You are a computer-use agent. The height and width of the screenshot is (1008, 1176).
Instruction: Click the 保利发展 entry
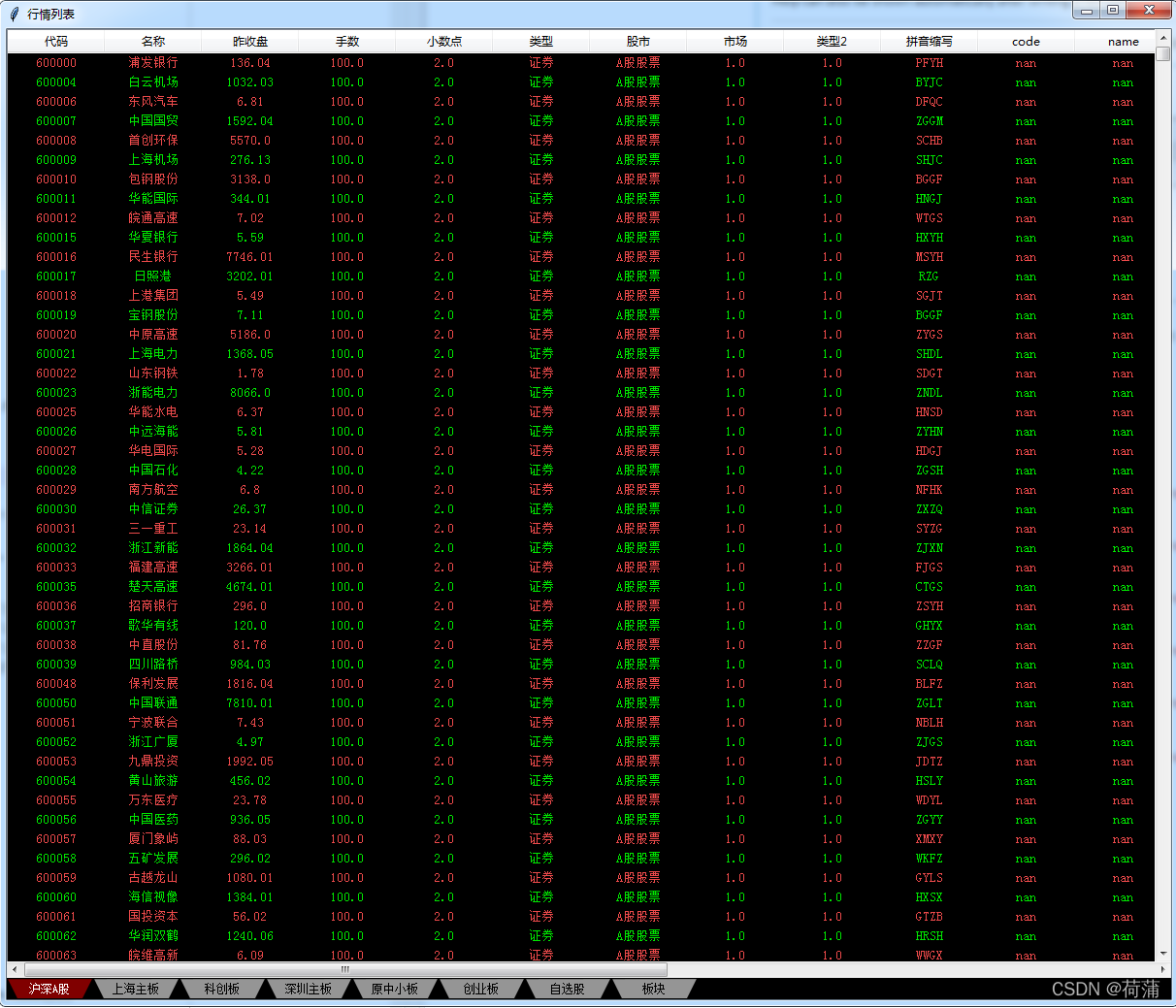[153, 684]
